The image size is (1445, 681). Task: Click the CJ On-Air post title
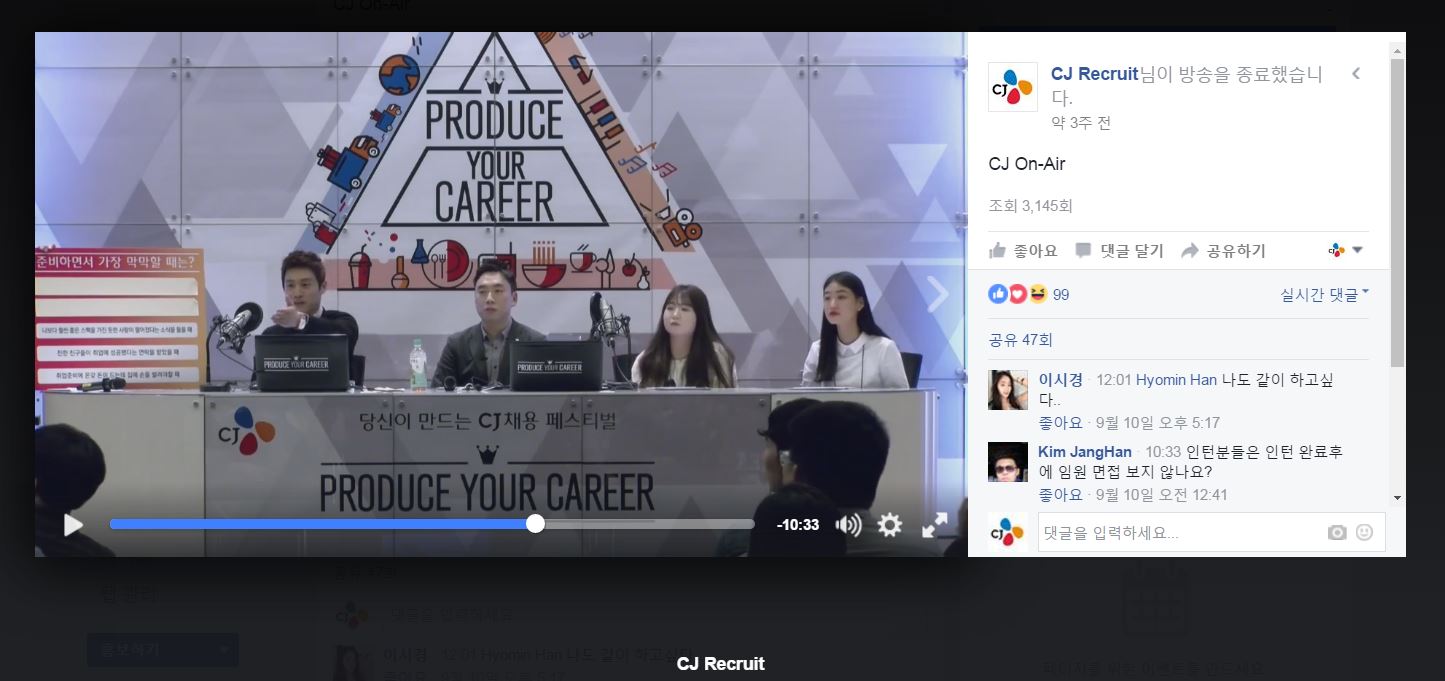click(1027, 164)
